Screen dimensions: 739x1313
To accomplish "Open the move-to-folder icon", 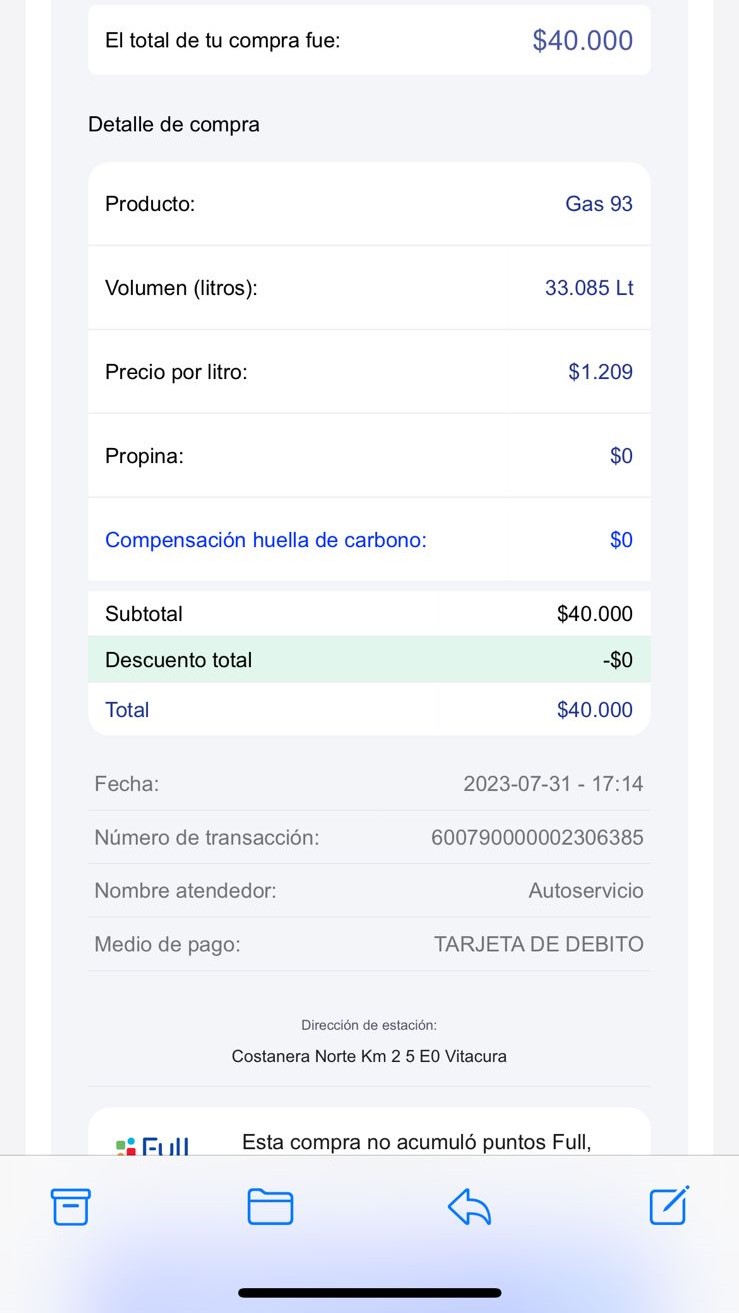I will [270, 1207].
